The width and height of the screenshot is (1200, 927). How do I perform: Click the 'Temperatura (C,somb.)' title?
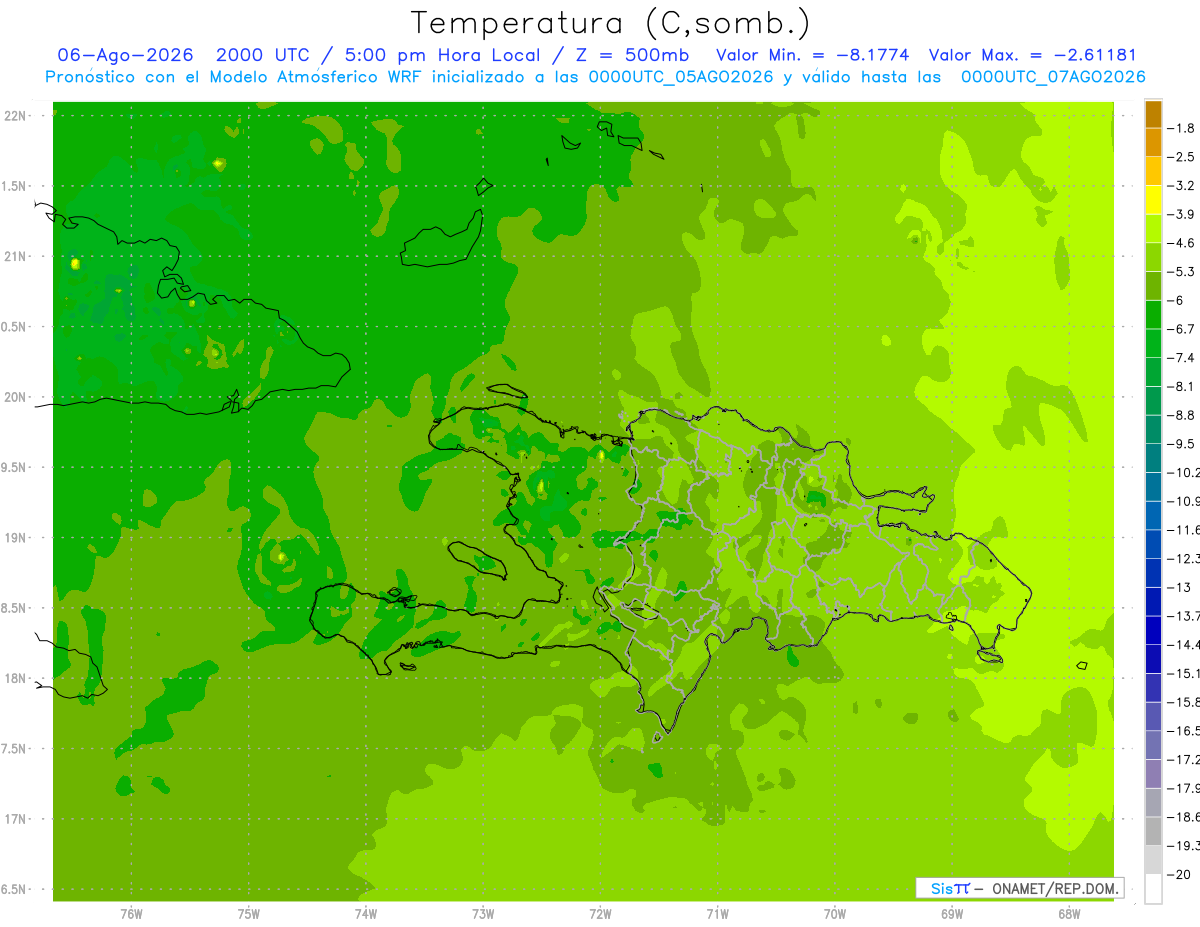pyautogui.click(x=610, y=23)
